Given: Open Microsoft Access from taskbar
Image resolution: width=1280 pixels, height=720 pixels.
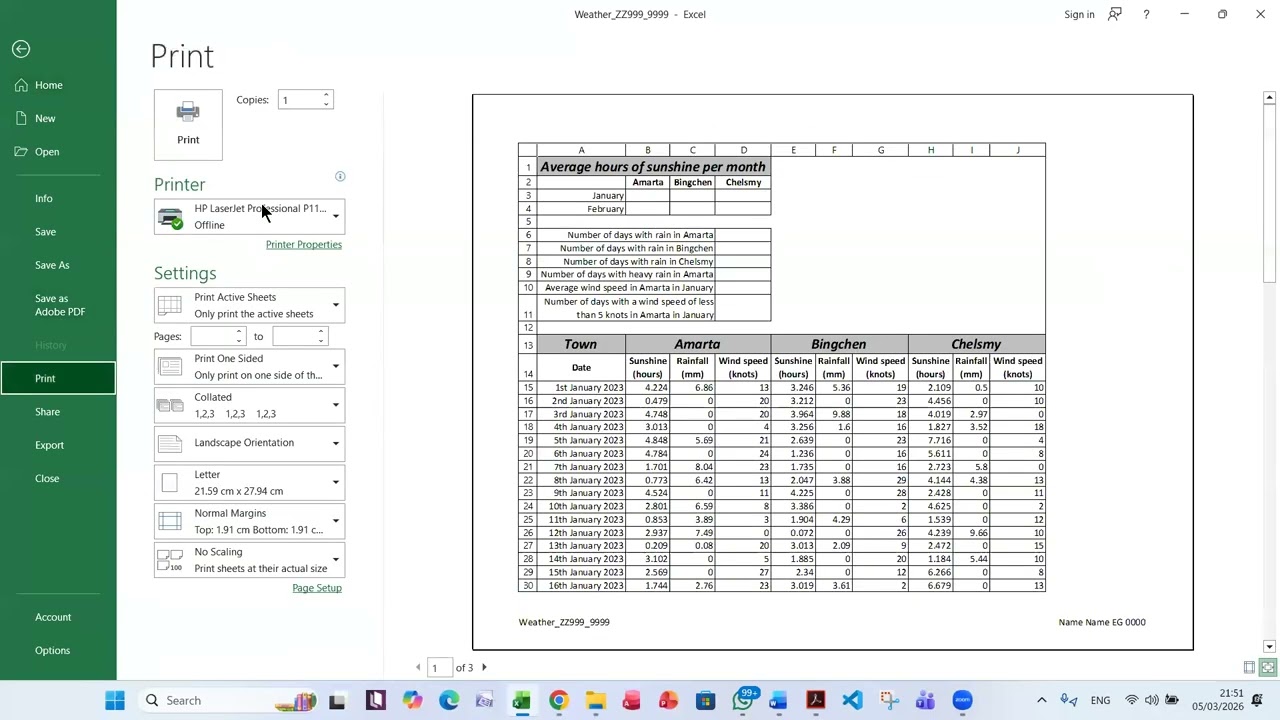Looking at the screenshot, I should 631,701.
